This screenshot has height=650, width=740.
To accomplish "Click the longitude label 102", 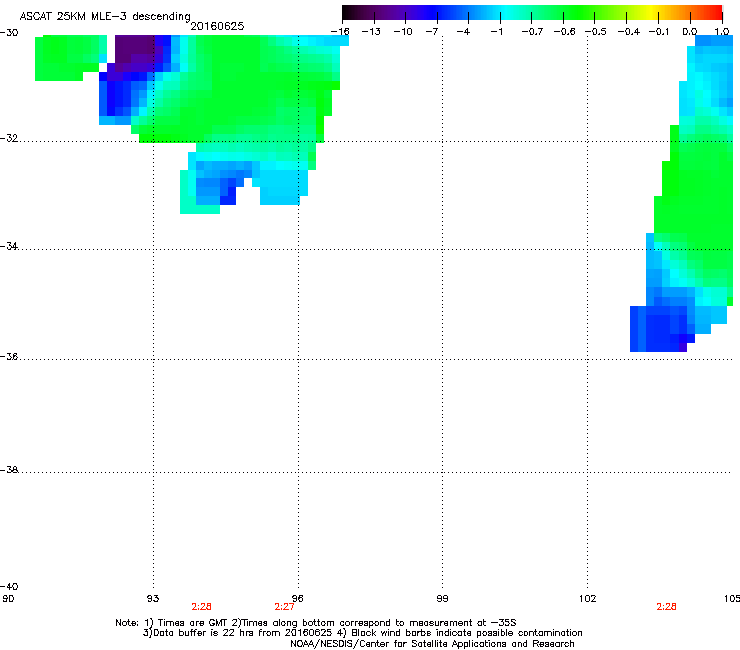I will [x=588, y=599].
